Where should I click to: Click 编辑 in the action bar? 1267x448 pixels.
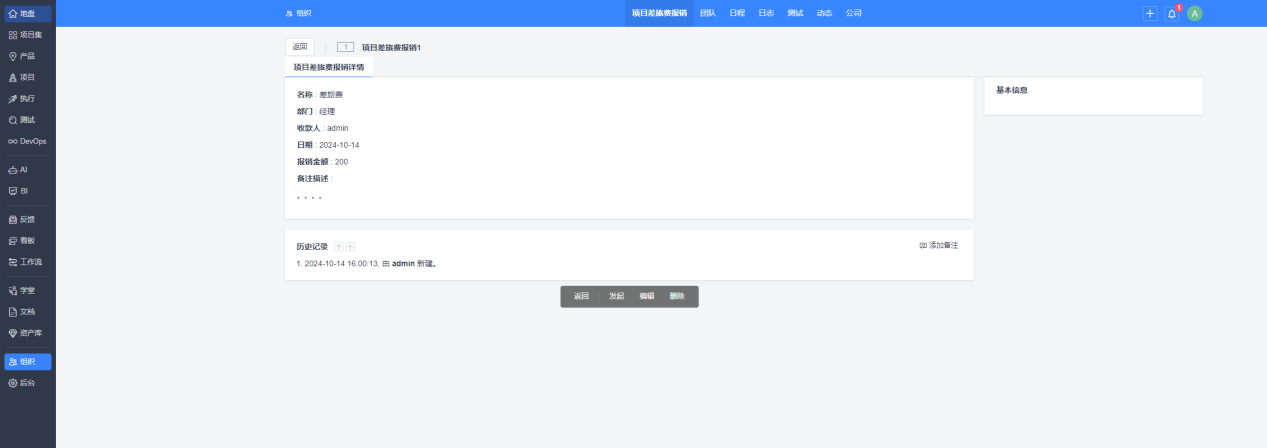(x=647, y=296)
